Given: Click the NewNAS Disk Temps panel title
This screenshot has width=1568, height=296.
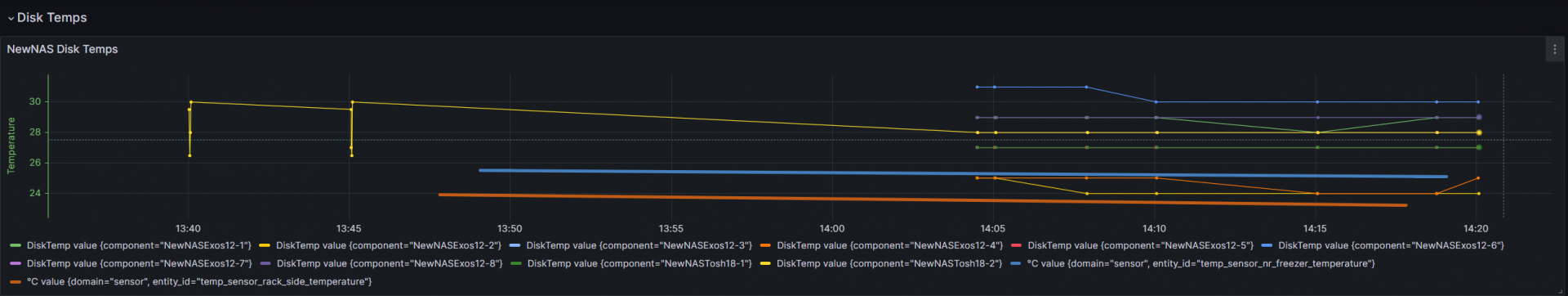Looking at the screenshot, I should coord(62,49).
